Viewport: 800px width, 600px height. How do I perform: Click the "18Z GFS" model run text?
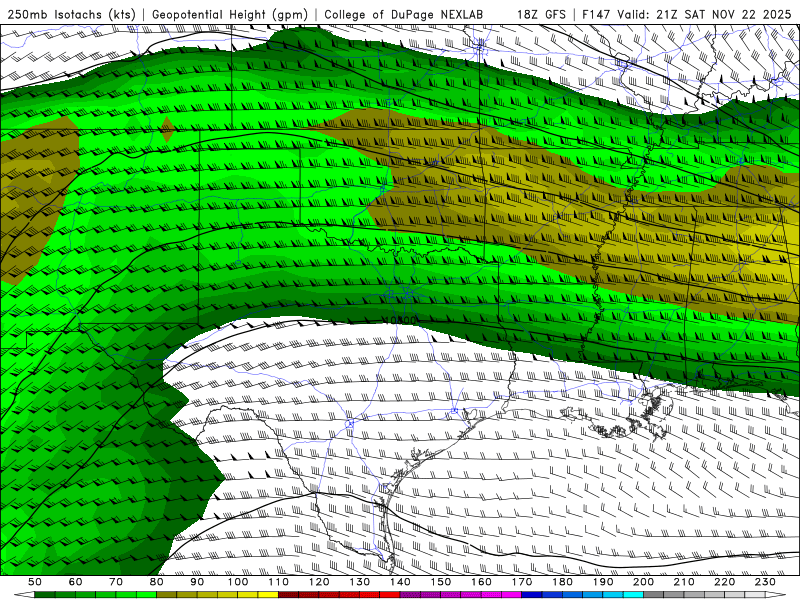pos(541,14)
